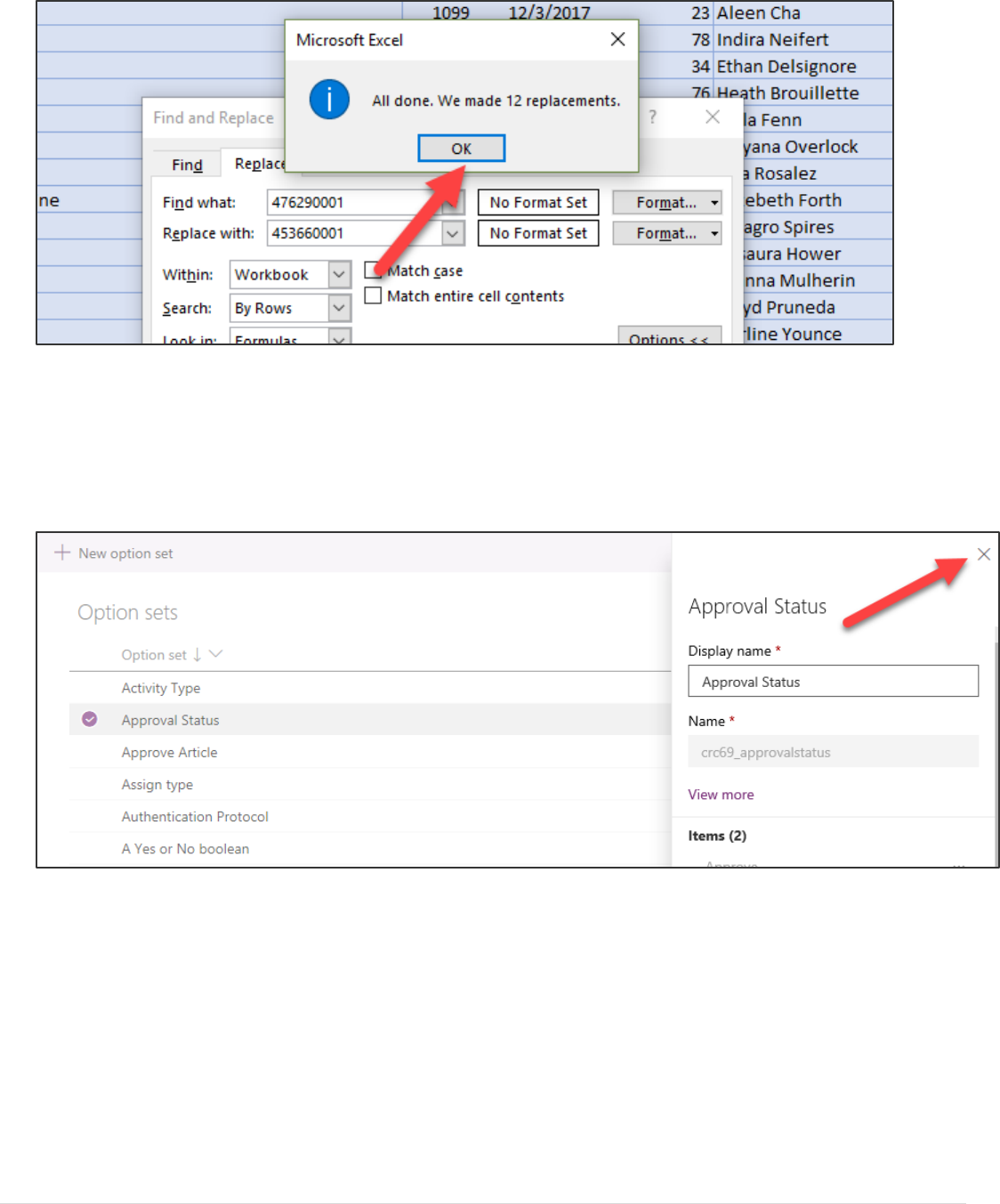The width and height of the screenshot is (1000, 1204).
Task: Select the cell with Overlock name
Action: (x=818, y=147)
